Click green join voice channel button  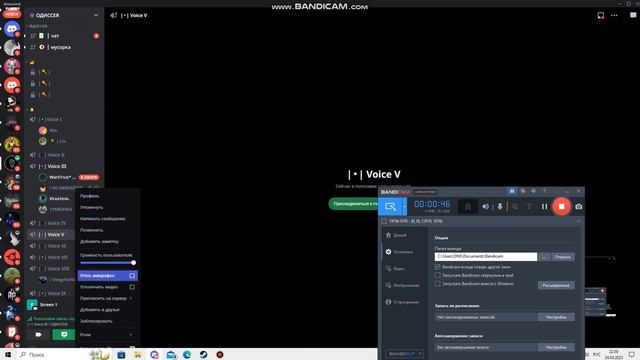353,204
